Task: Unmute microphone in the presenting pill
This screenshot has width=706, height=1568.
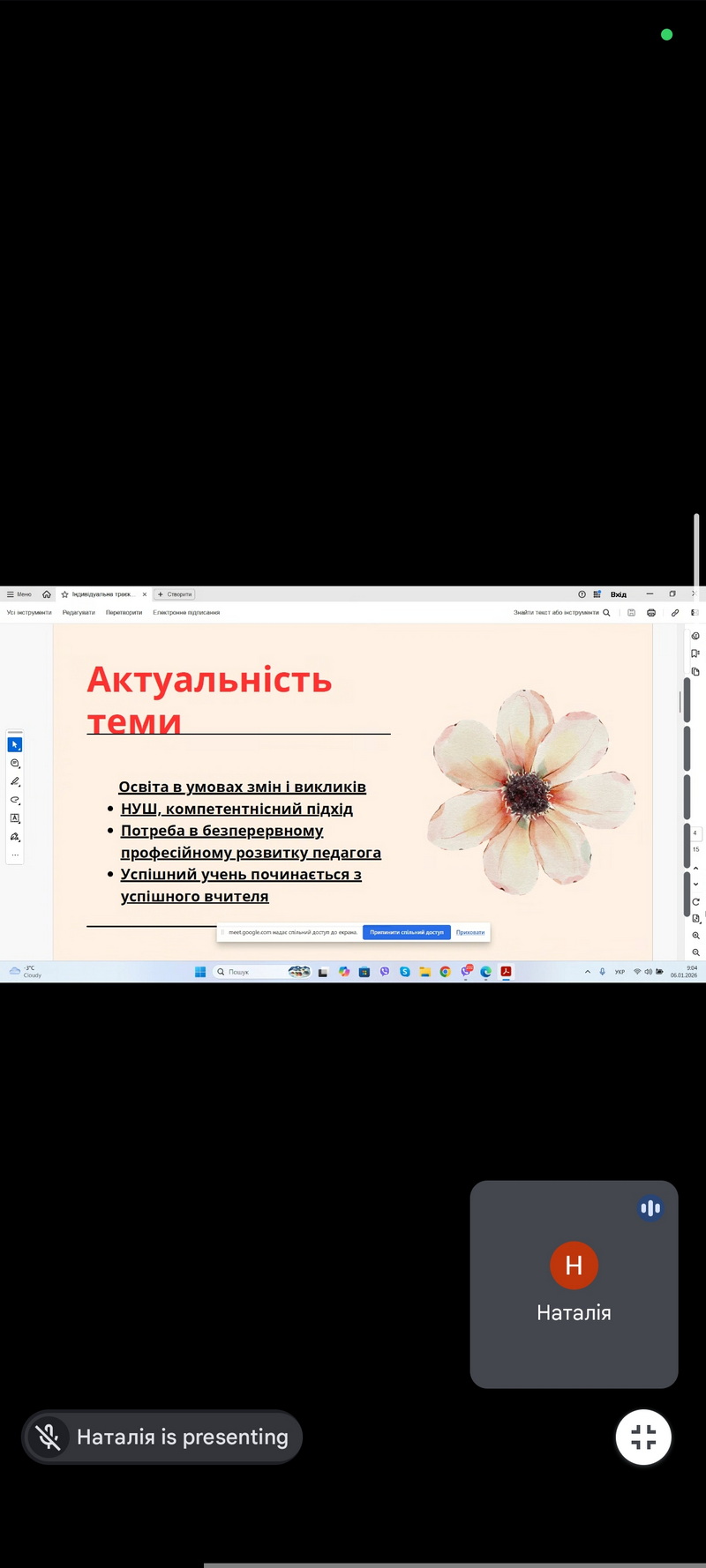Action: click(x=49, y=1437)
